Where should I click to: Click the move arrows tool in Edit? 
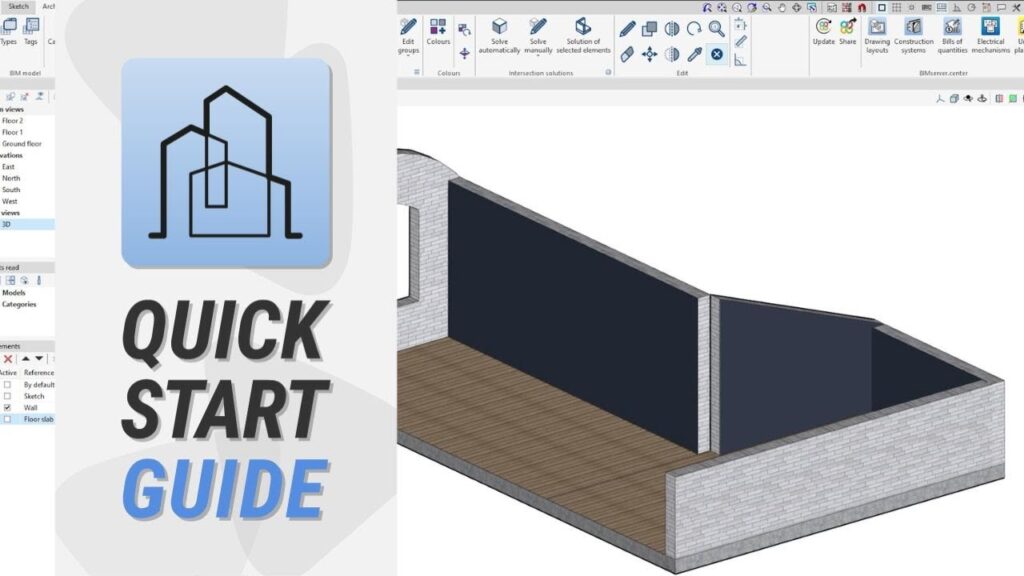pos(649,54)
